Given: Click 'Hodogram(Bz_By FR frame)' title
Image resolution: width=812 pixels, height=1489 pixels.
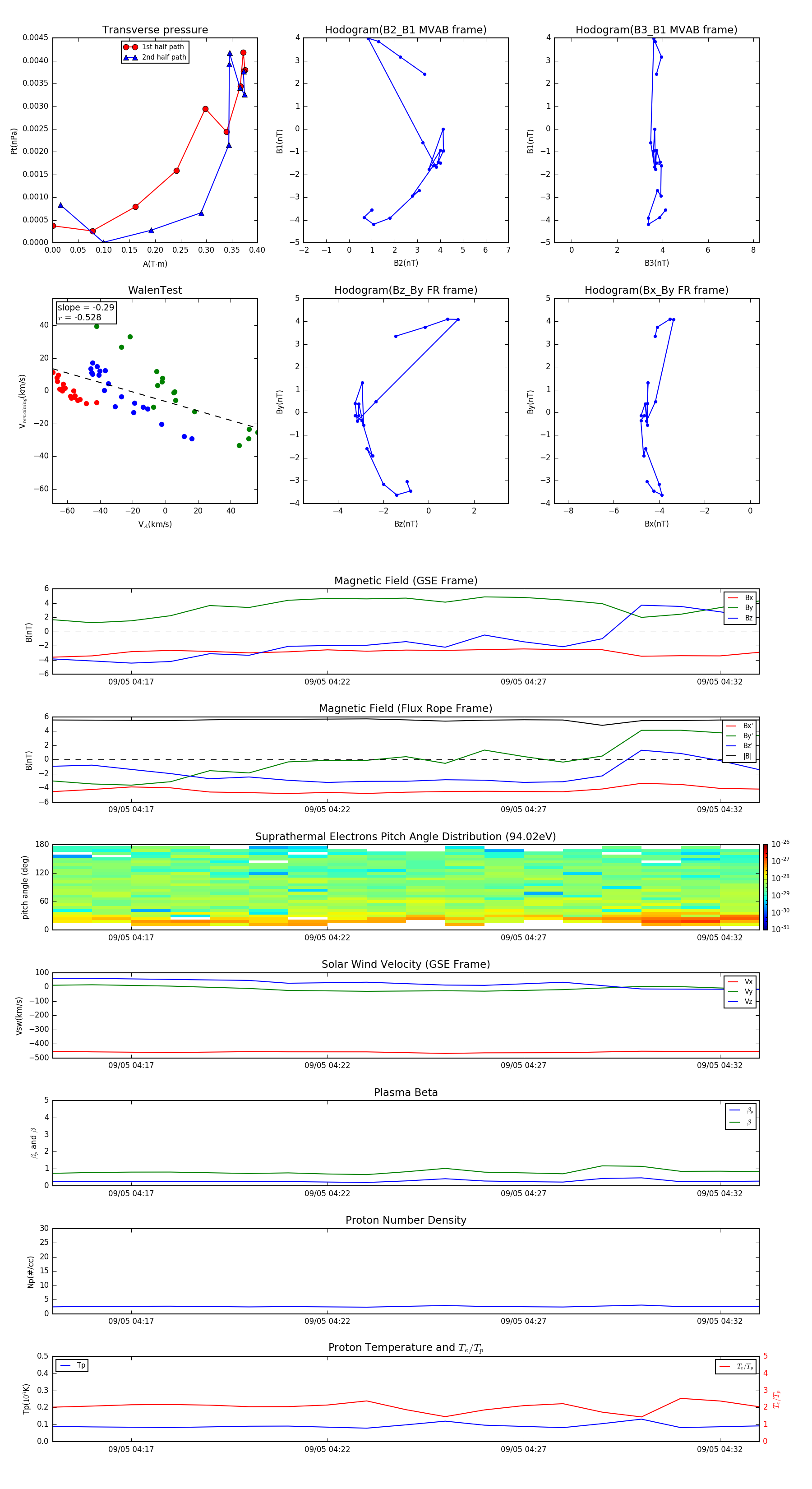Looking at the screenshot, I should point(406,290).
